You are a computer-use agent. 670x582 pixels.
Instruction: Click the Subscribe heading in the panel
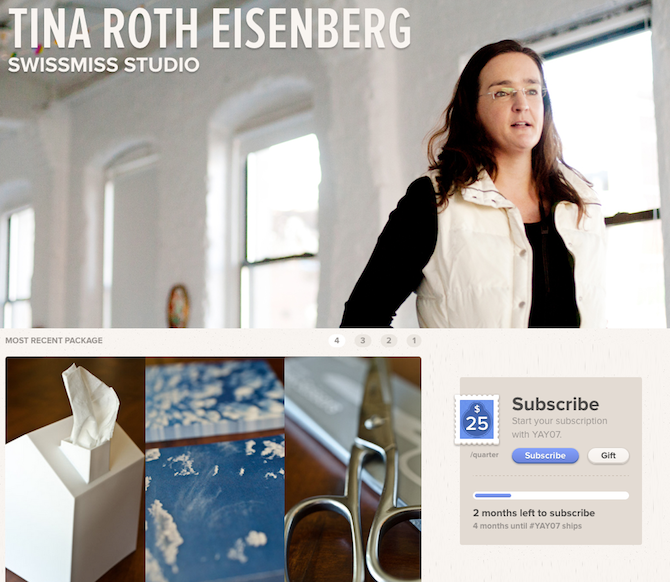555,404
